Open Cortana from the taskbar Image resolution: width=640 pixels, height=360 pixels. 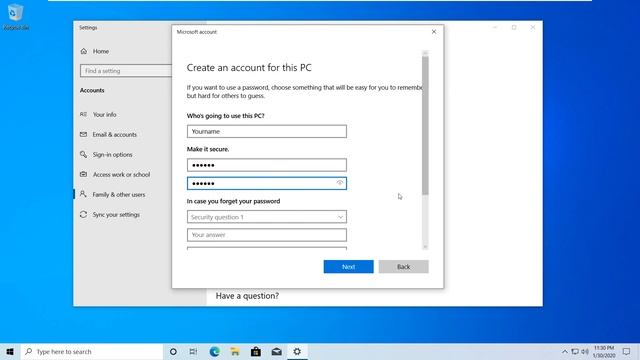tap(173, 351)
